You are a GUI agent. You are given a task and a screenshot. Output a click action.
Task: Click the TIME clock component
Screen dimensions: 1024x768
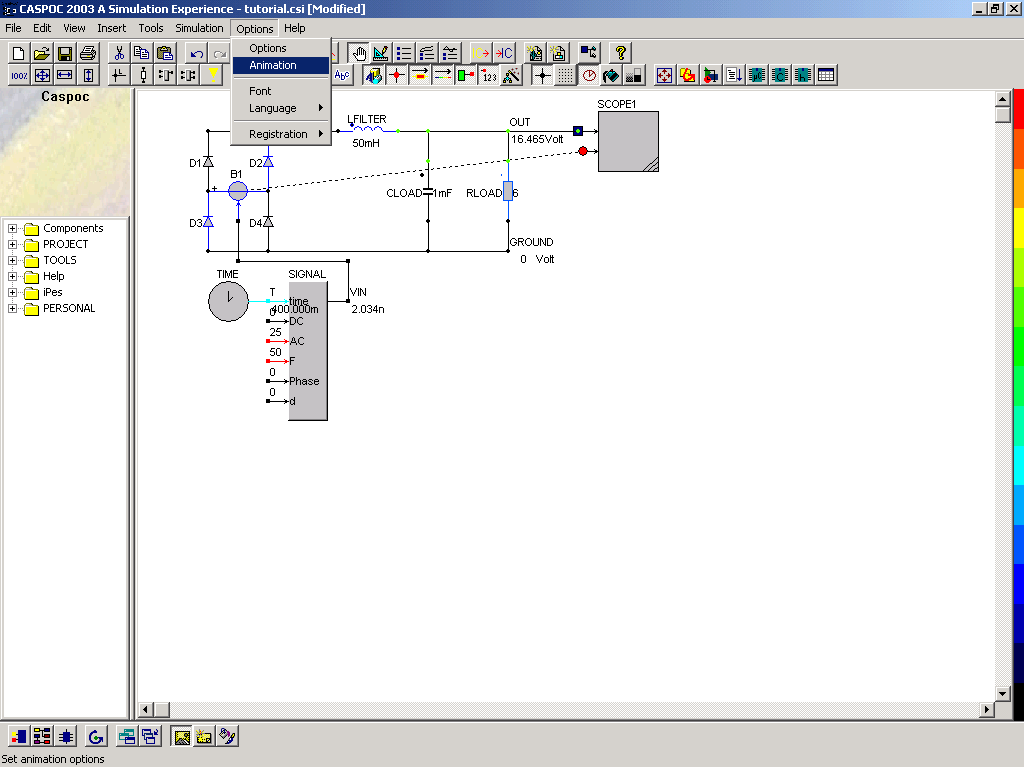click(228, 301)
